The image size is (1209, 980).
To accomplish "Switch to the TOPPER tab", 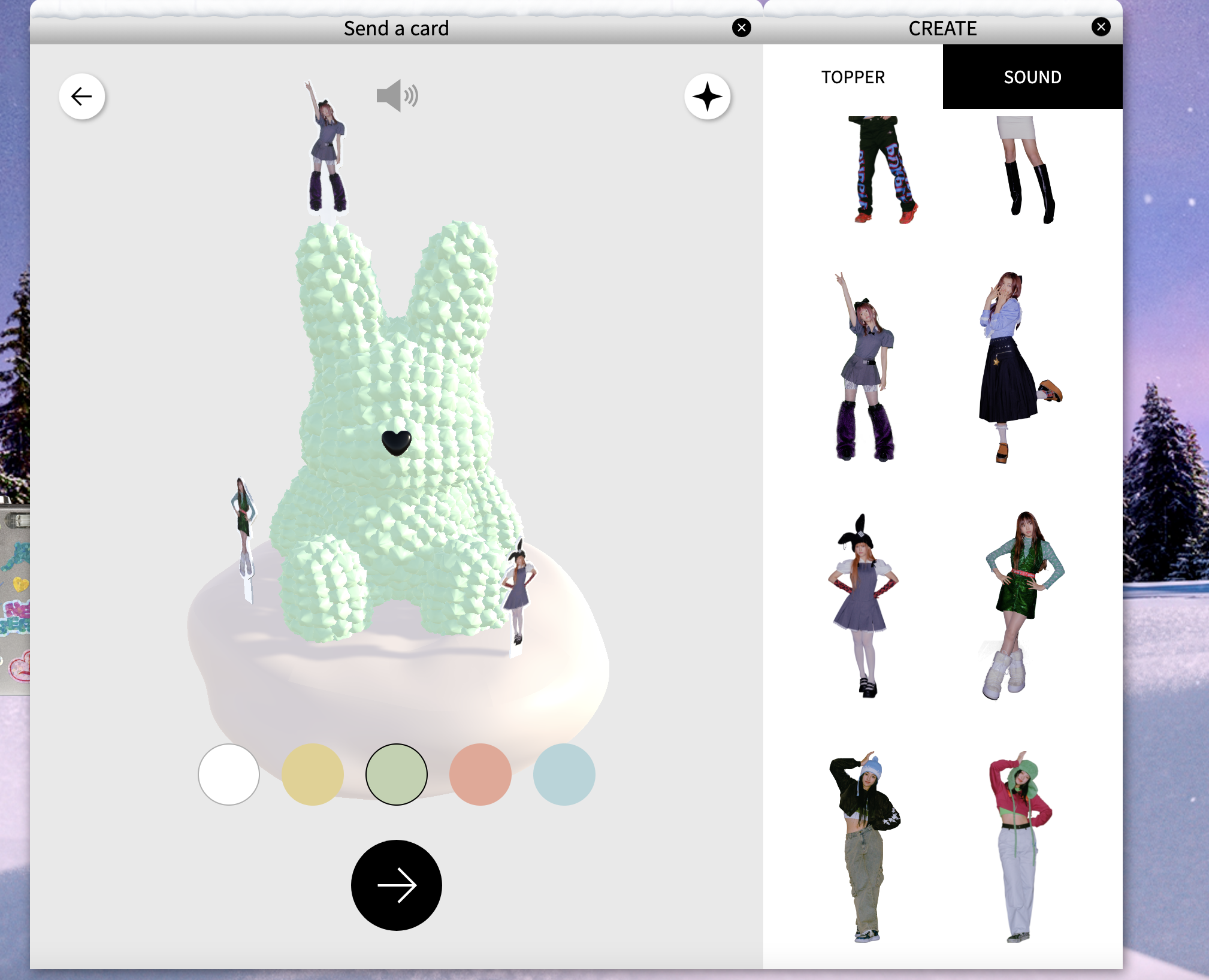I will click(x=853, y=77).
